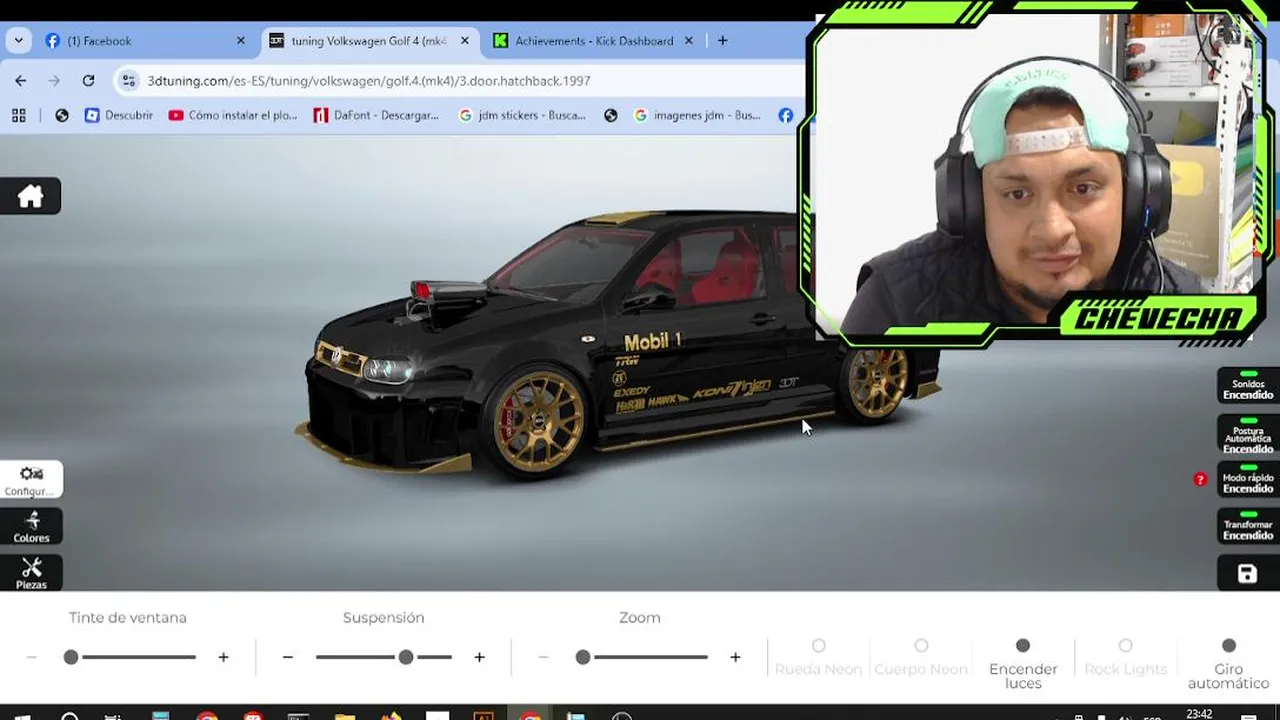Open Cómo instalar el plo... bookmark
Screen dimensions: 1280x720
click(x=233, y=115)
